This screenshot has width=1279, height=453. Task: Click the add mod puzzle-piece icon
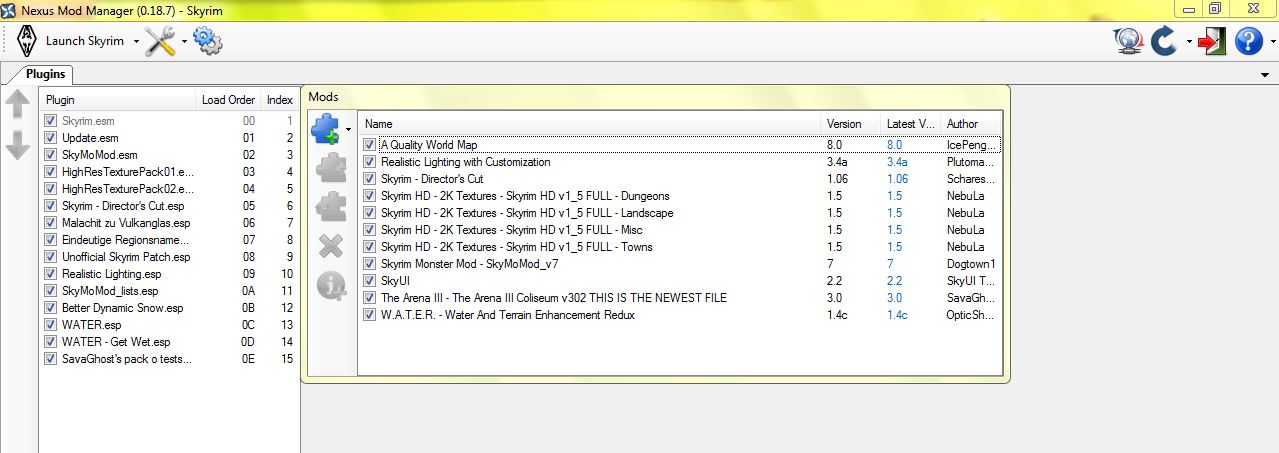(x=326, y=130)
